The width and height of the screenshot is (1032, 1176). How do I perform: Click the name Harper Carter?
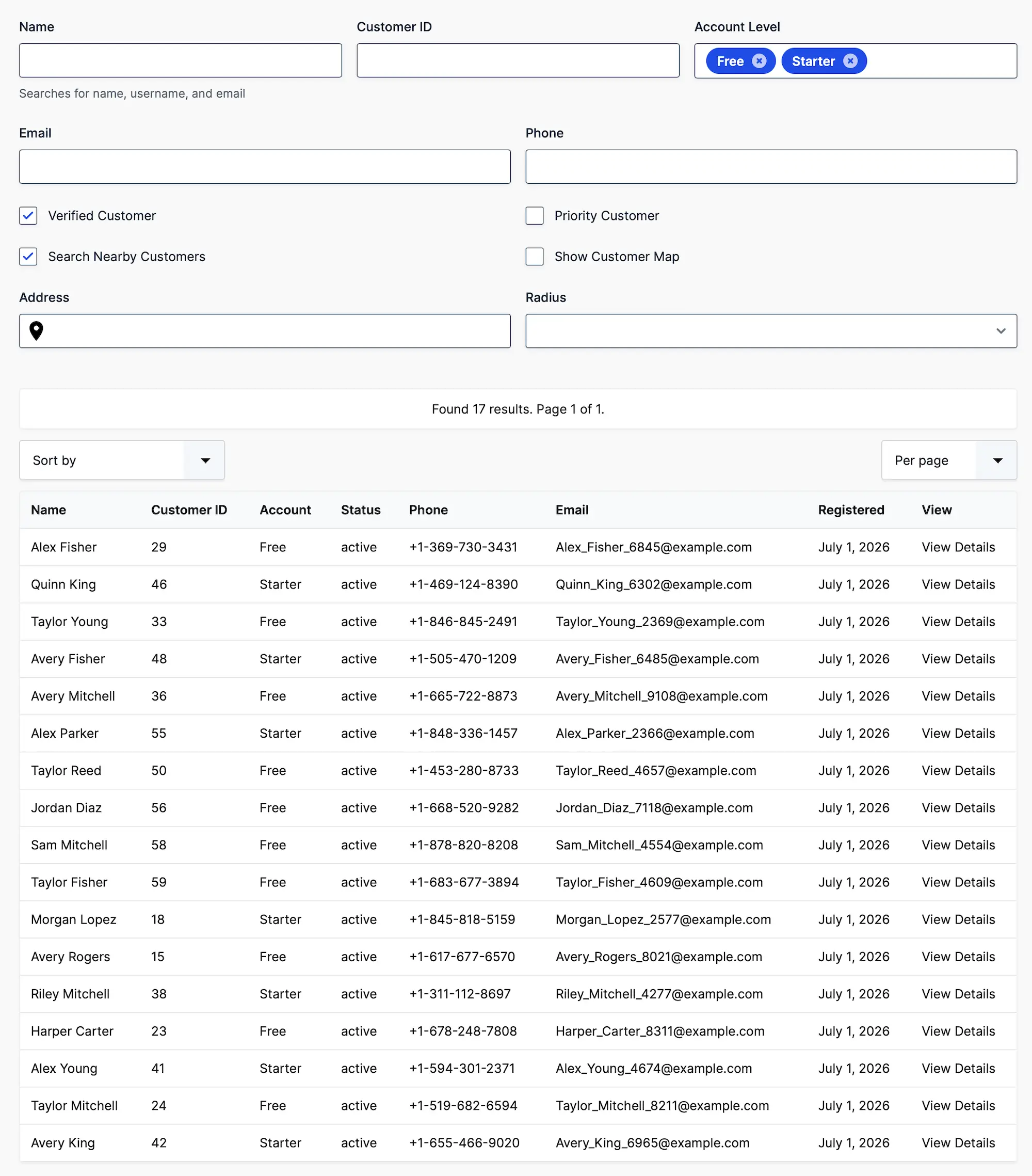tap(72, 1031)
